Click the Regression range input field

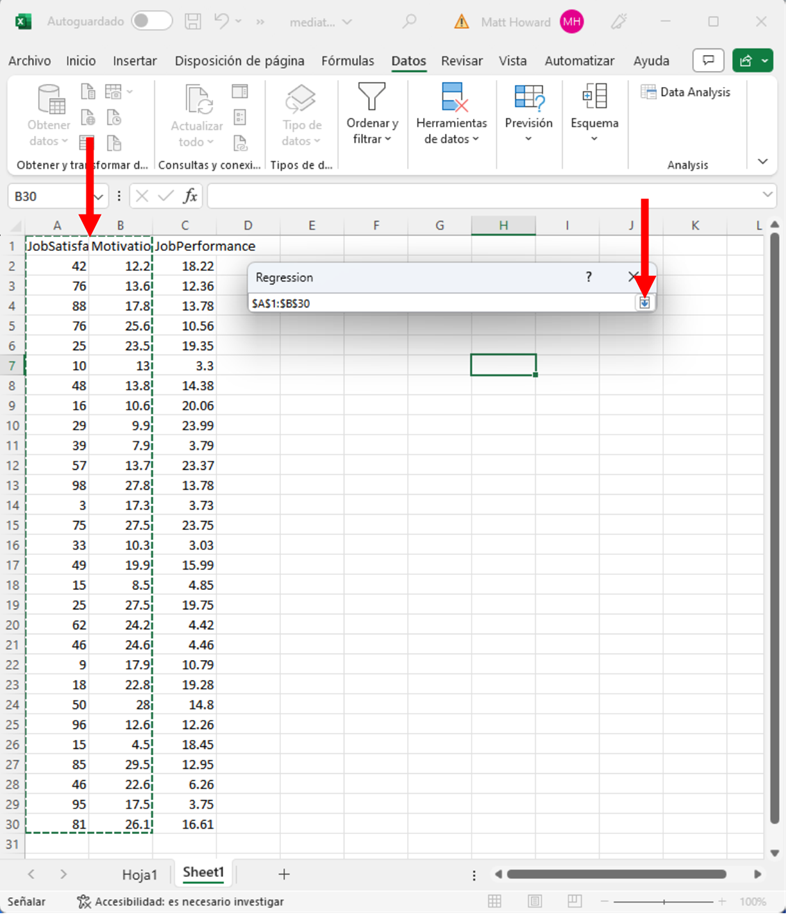[x=440, y=302]
